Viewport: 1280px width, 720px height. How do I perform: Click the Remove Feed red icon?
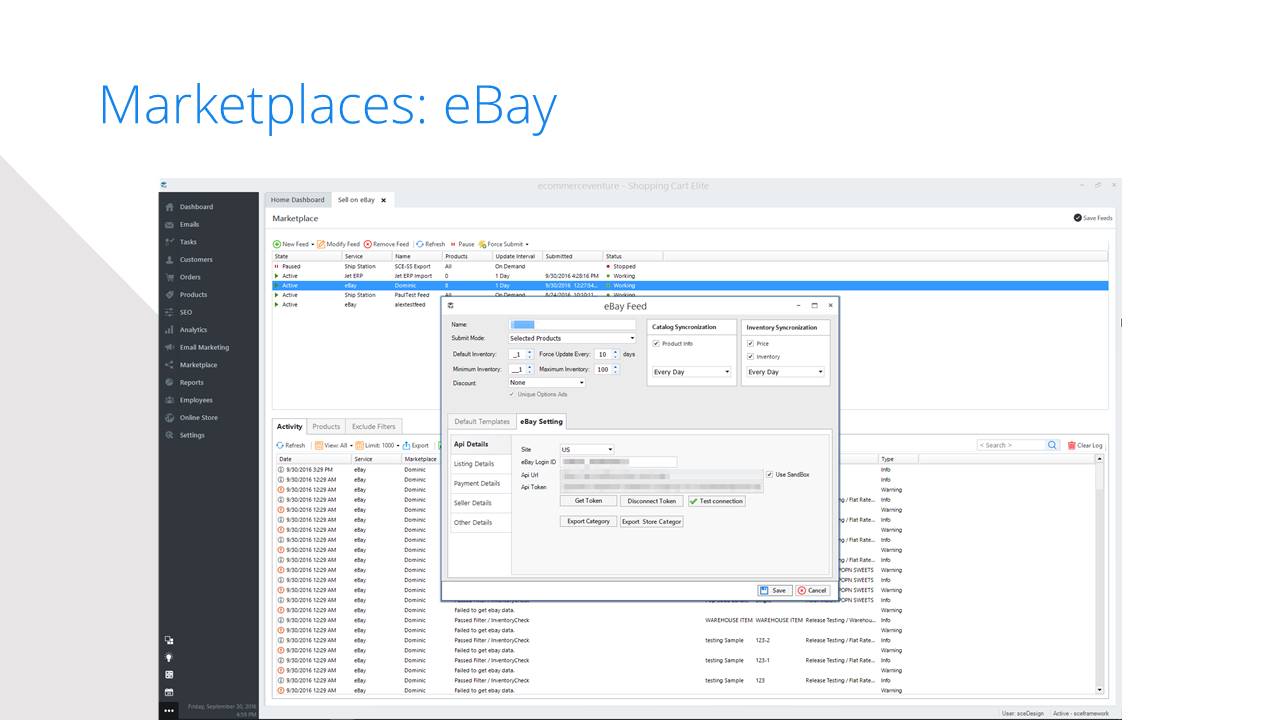[x=367, y=244]
